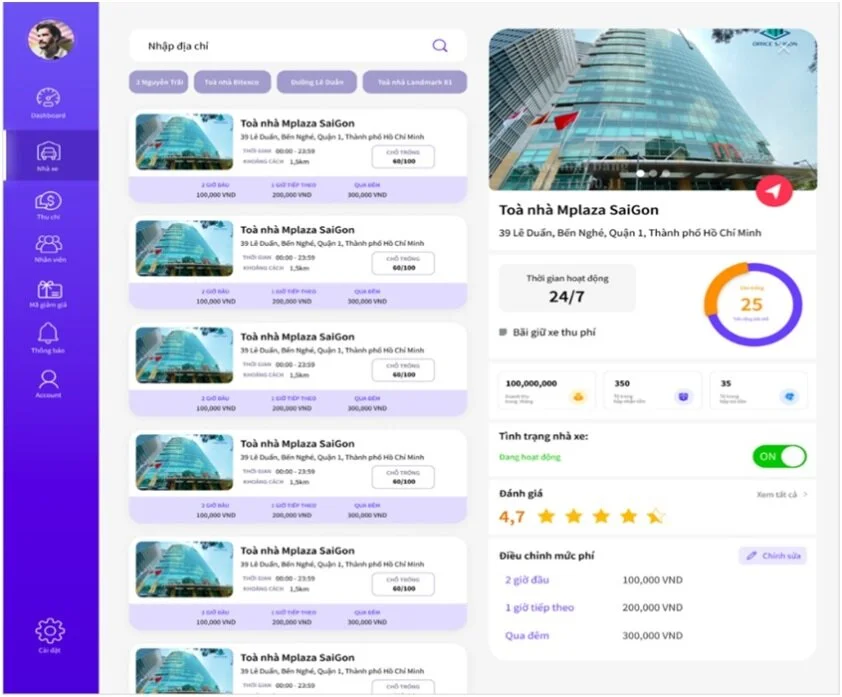Screen dimensions: 842x697
Task: Expand Xem tất cả reviews chevron
Action: point(805,494)
